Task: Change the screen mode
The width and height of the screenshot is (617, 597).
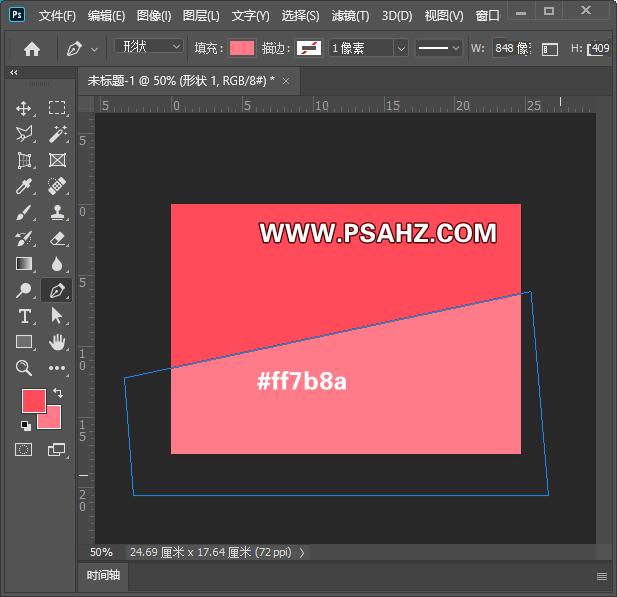Action: [x=57, y=449]
